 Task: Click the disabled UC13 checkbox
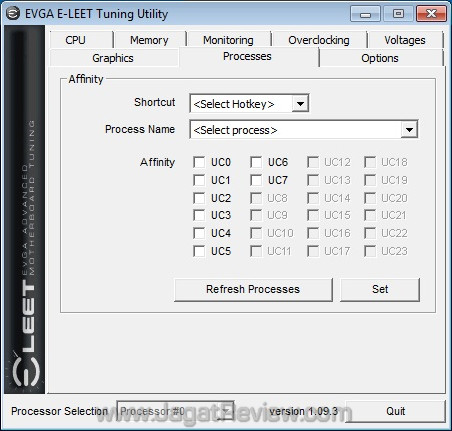(313, 180)
